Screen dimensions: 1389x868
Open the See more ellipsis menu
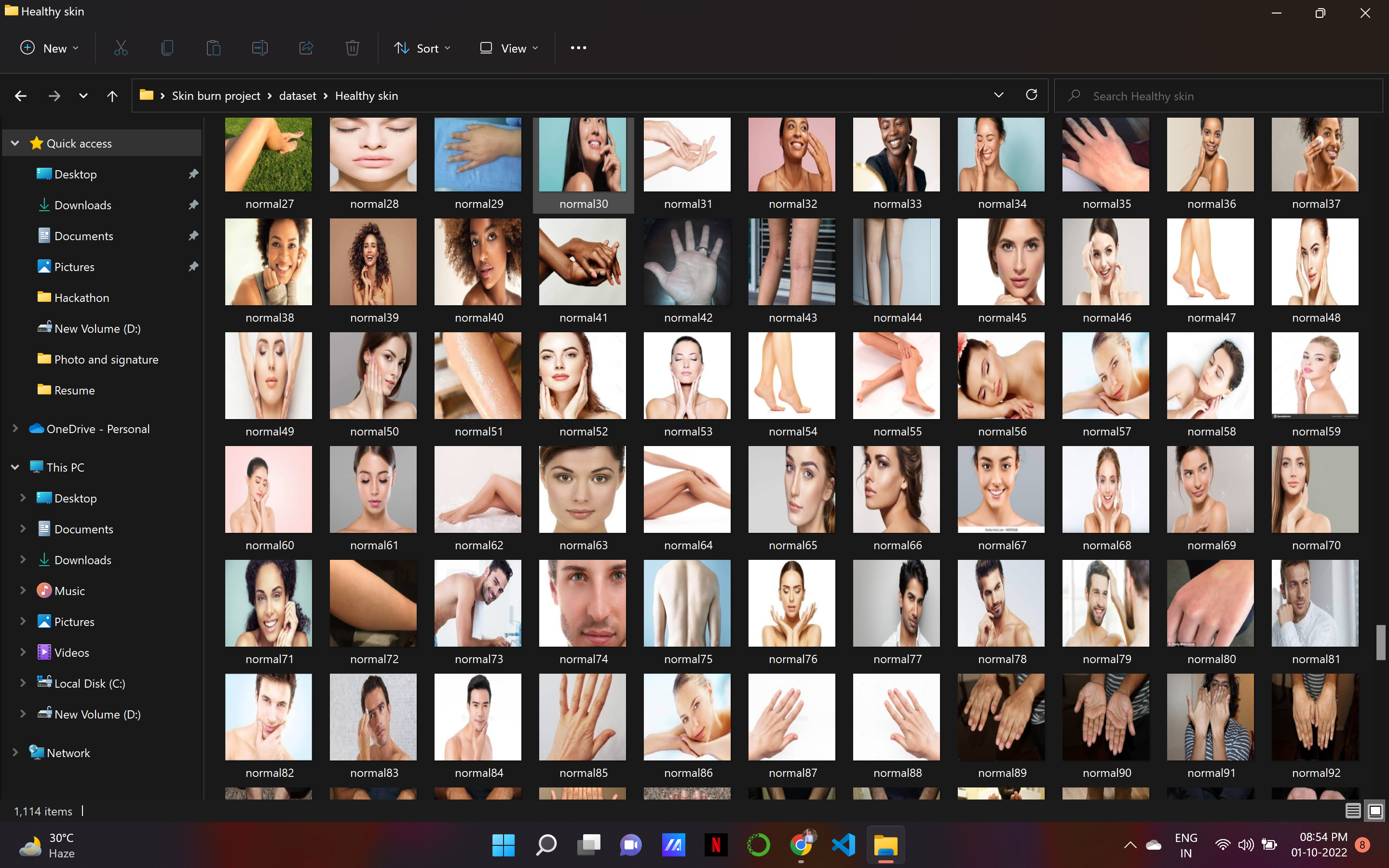[578, 48]
